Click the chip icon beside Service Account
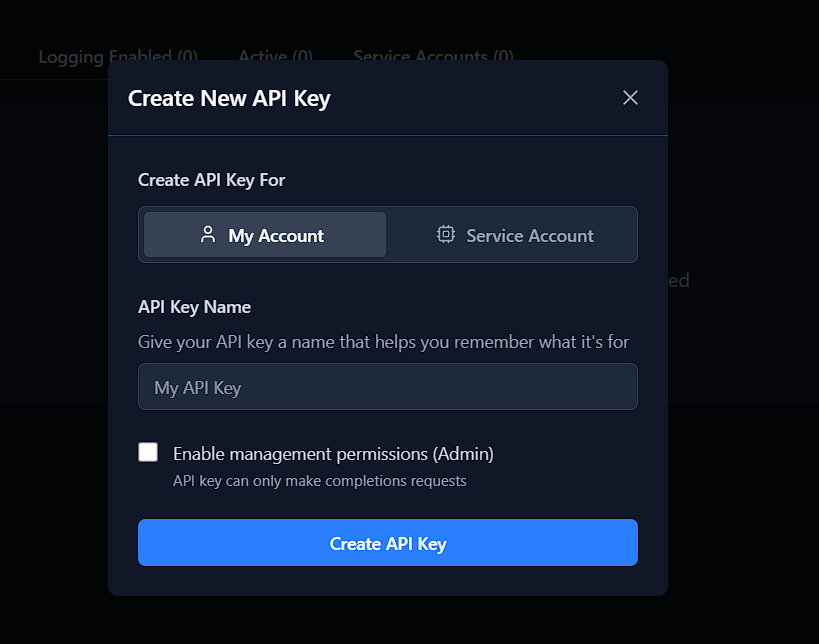The height and width of the screenshot is (644, 819). [446, 235]
